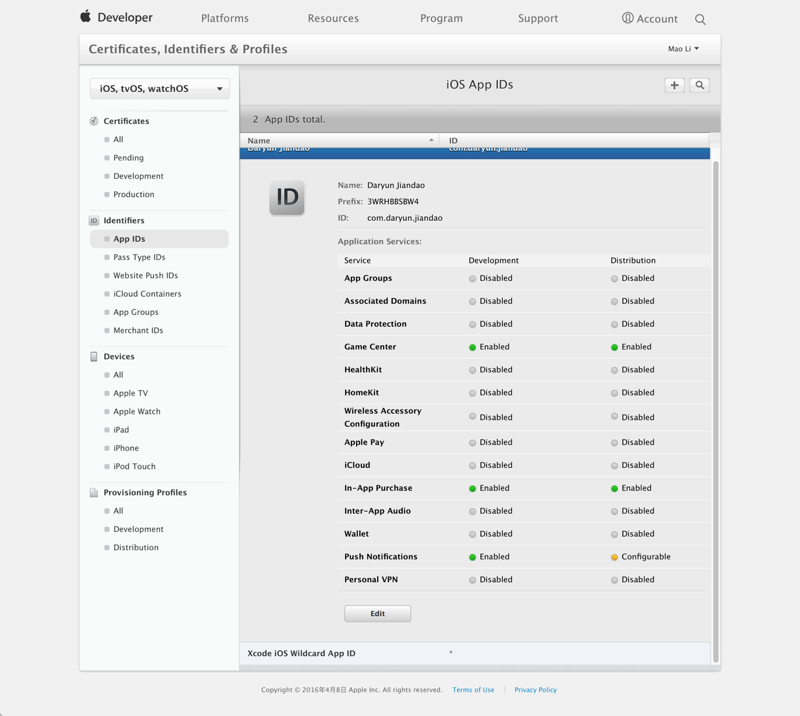The width and height of the screenshot is (800, 716).
Task: Show Production certificates
Action: pyautogui.click(x=134, y=194)
